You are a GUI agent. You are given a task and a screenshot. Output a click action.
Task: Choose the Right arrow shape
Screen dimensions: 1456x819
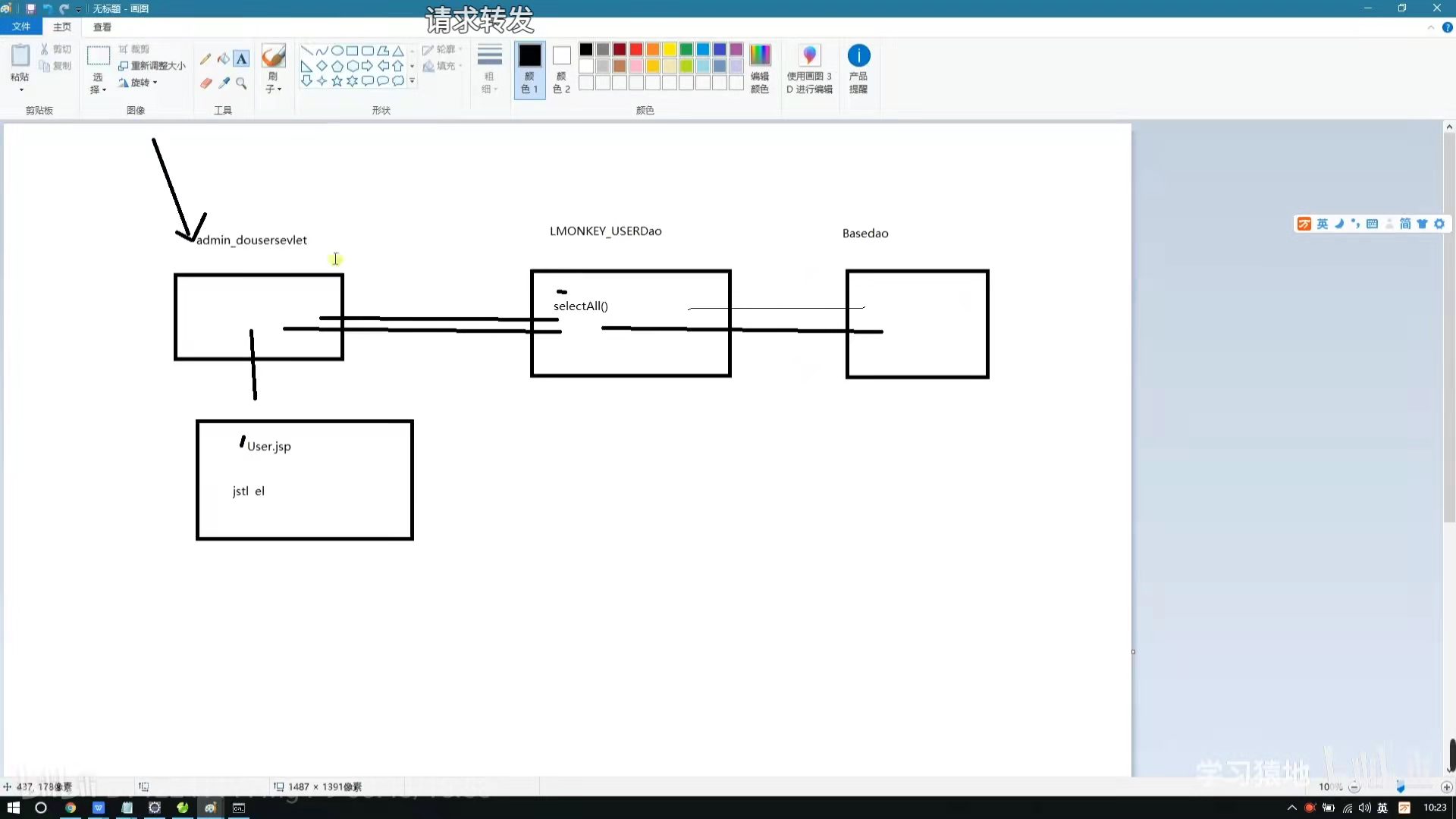[367, 66]
